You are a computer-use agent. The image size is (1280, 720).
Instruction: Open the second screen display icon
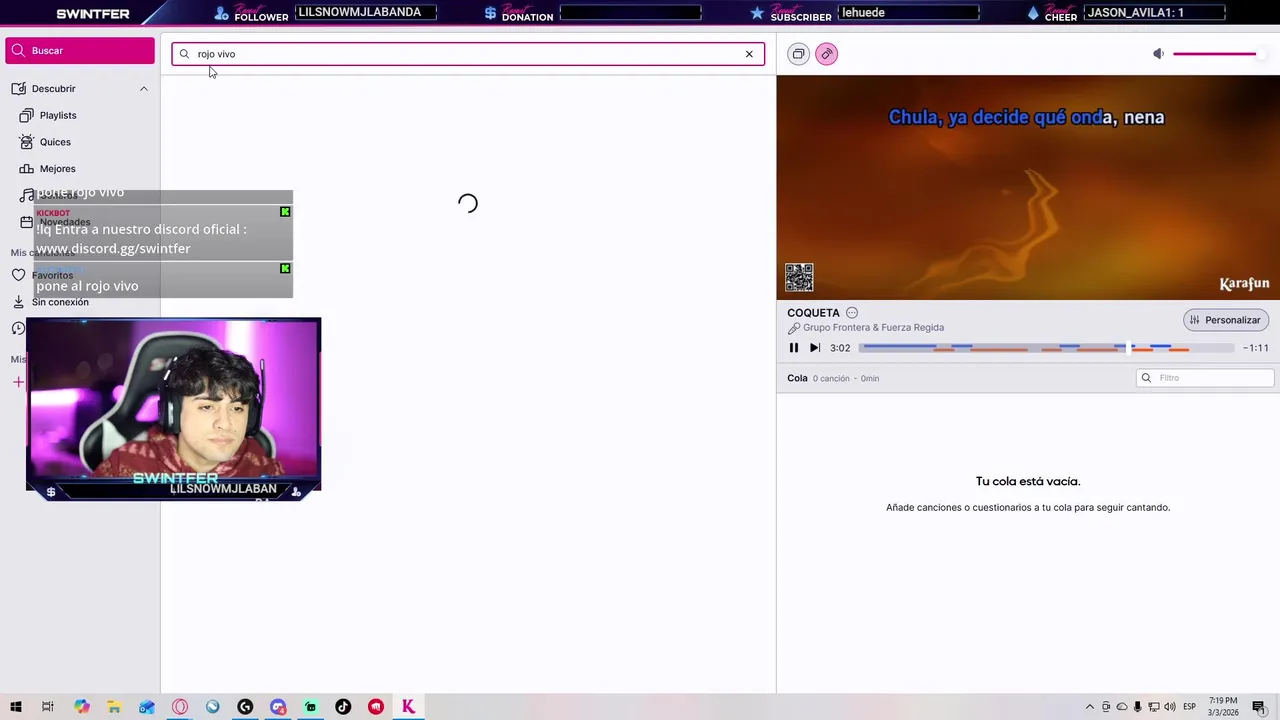(798, 54)
